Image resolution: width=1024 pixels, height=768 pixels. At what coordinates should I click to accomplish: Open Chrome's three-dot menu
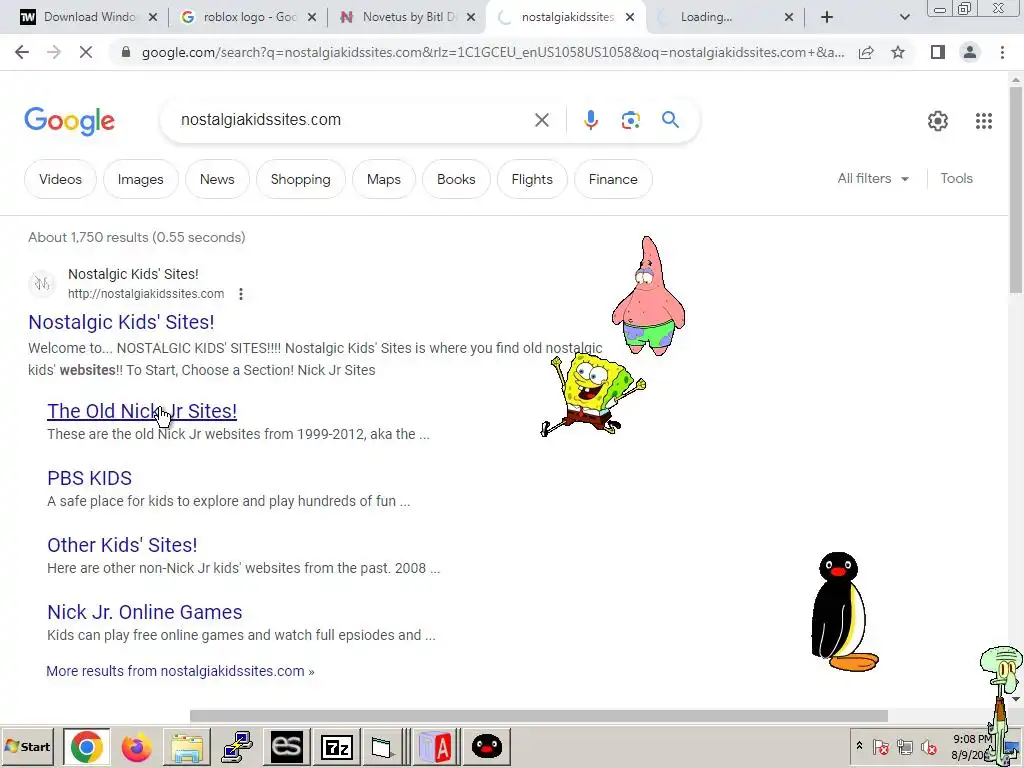click(x=1002, y=52)
